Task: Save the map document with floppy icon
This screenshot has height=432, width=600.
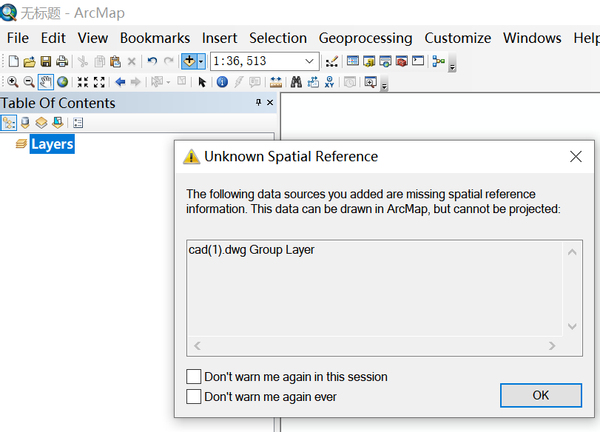Action: click(46, 62)
